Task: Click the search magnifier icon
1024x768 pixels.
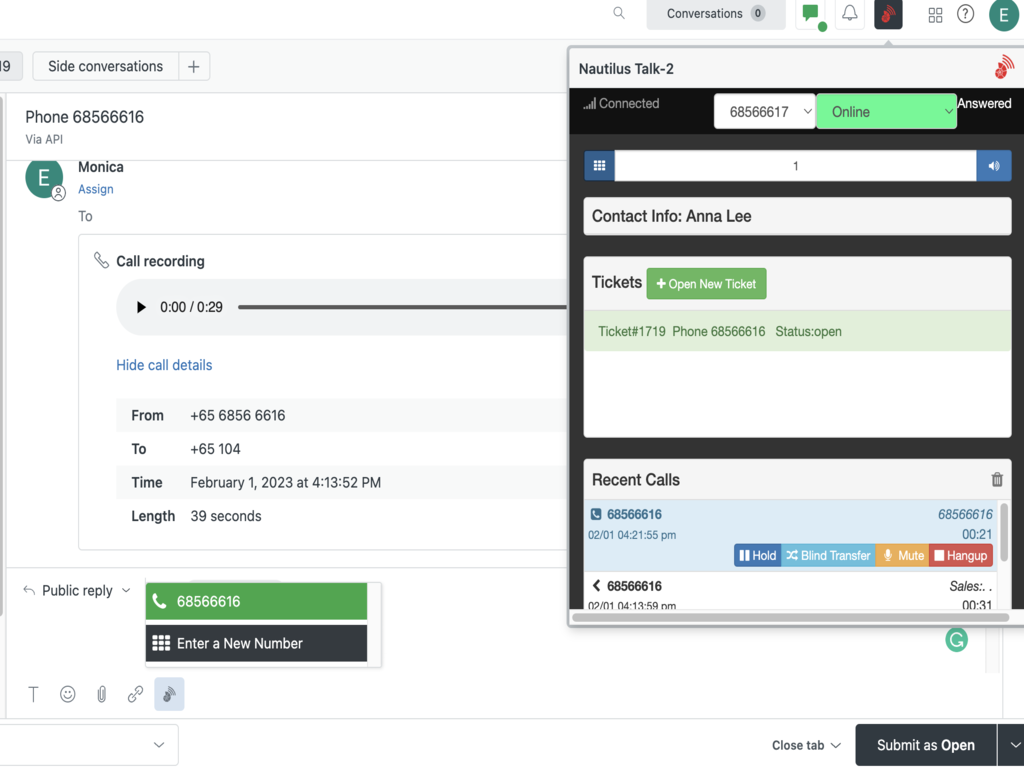Action: 619,14
